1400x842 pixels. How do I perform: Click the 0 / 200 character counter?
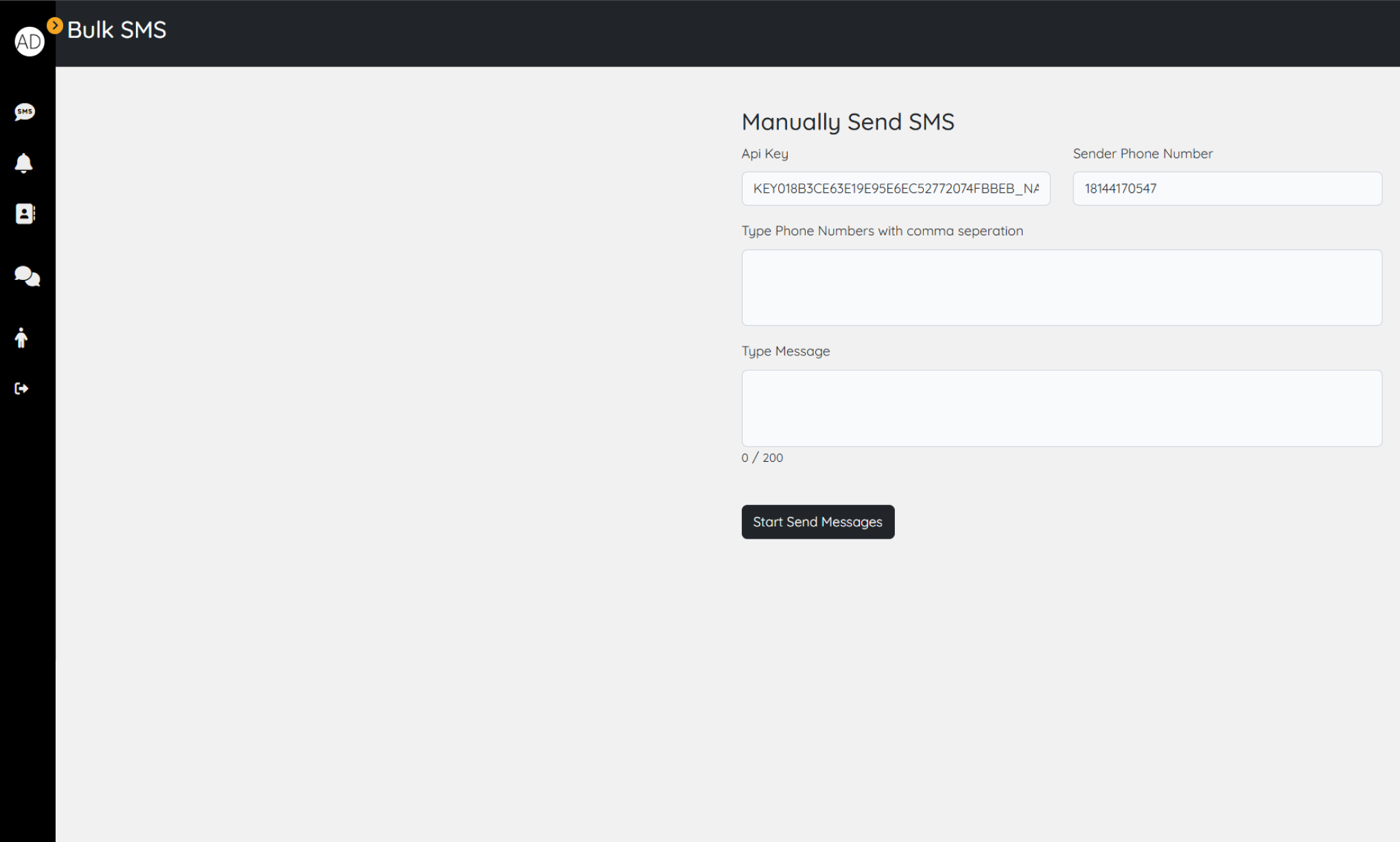point(762,458)
